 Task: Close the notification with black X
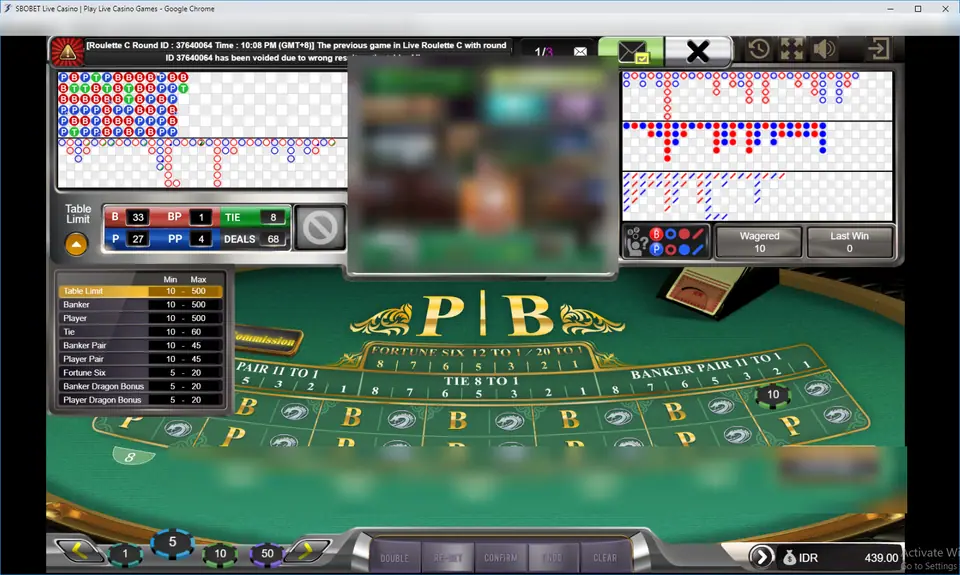[697, 51]
